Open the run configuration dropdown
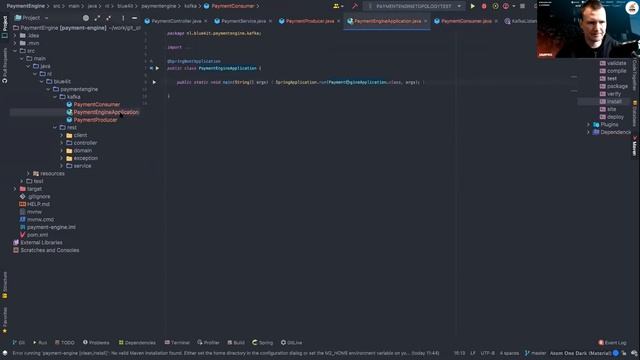Image resolution: width=640 pixels, height=360 pixels. [414, 6]
